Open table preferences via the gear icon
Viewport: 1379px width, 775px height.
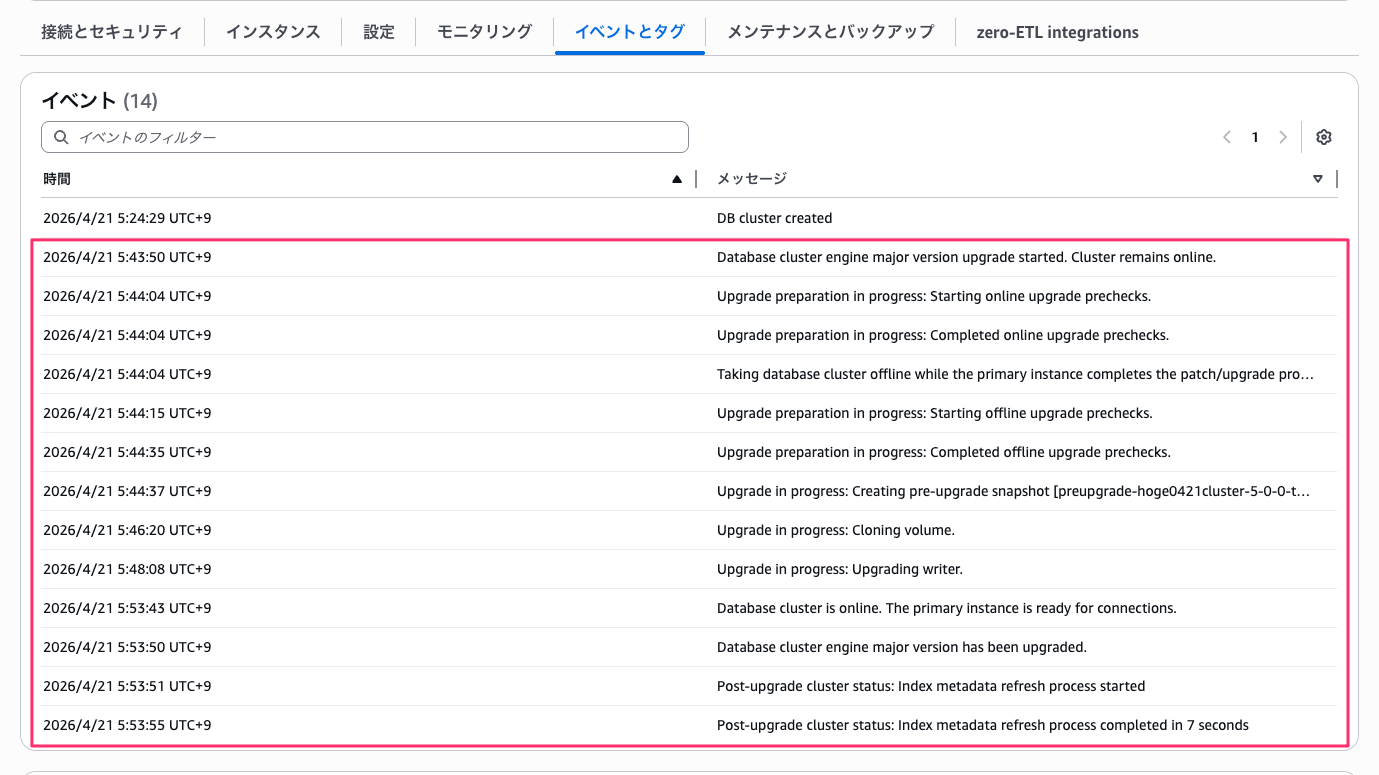point(1323,137)
